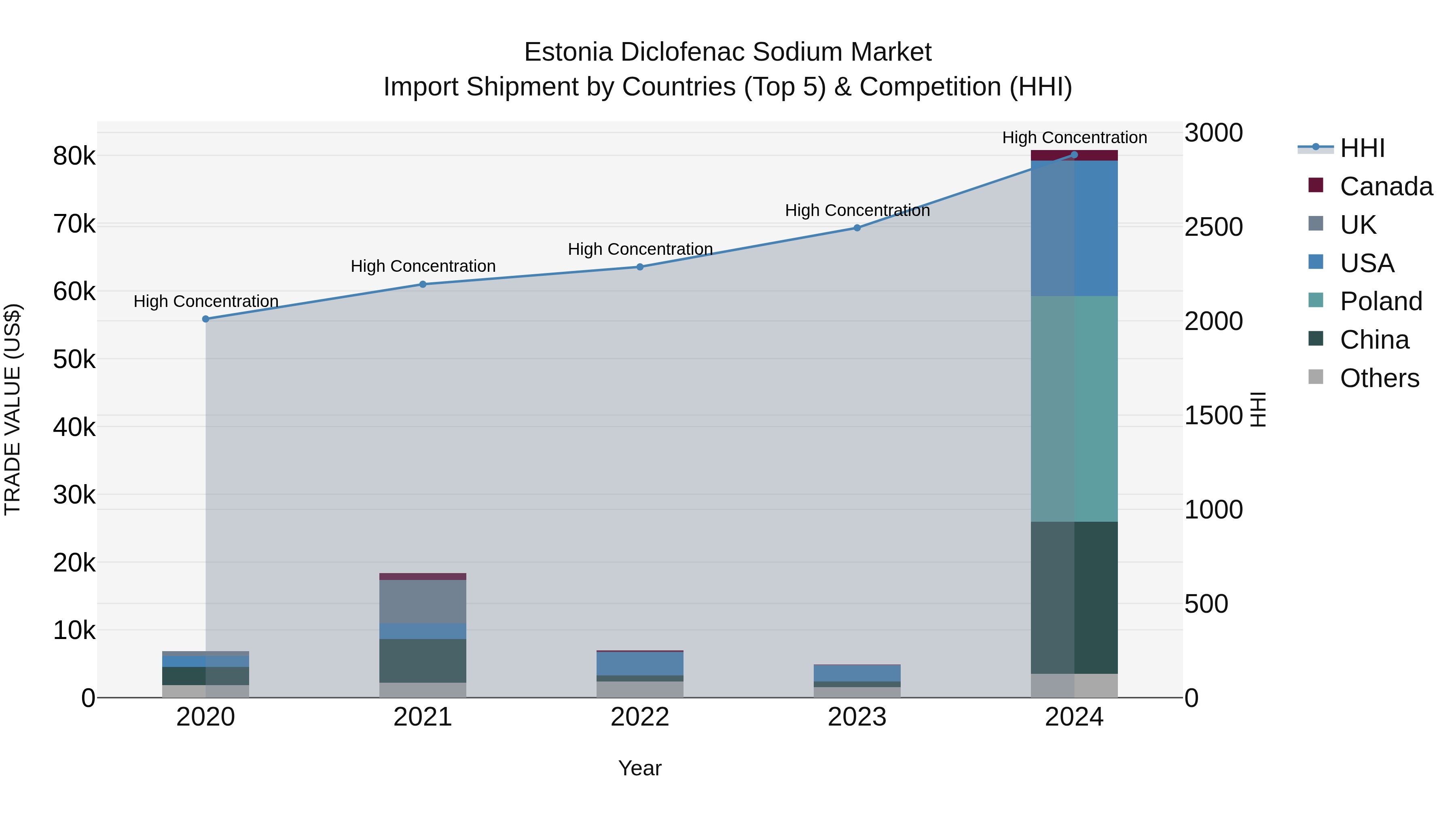Click the 2023 HHI data point marker
This screenshot has width=1456, height=819.
(857, 228)
